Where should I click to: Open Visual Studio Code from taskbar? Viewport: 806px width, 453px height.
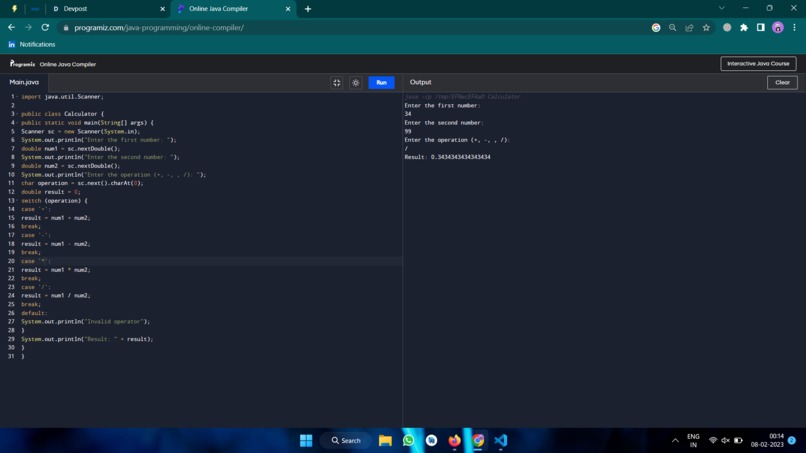click(x=501, y=441)
